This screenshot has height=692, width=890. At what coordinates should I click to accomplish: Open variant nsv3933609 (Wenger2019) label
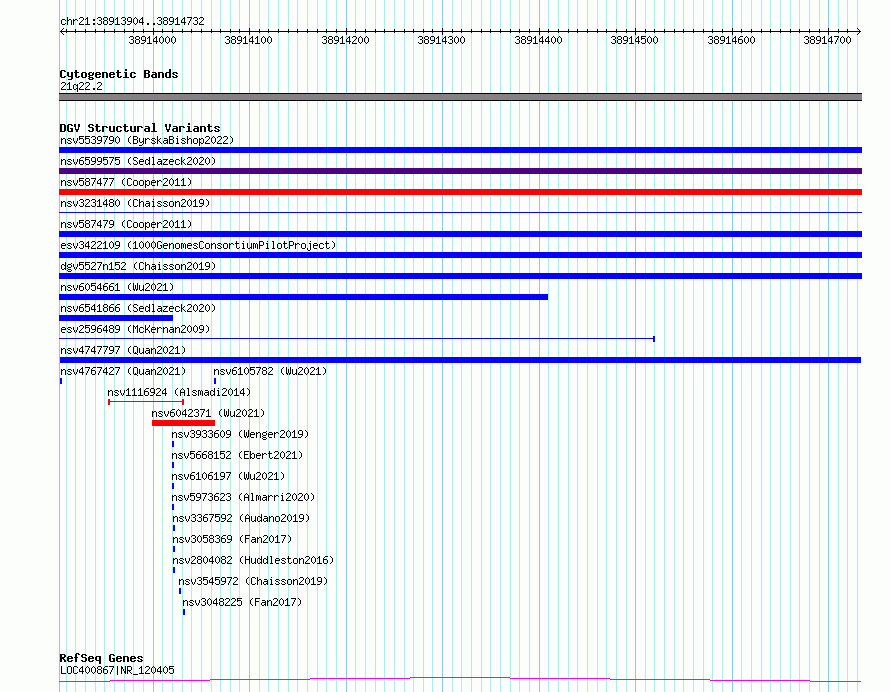[x=240, y=434]
